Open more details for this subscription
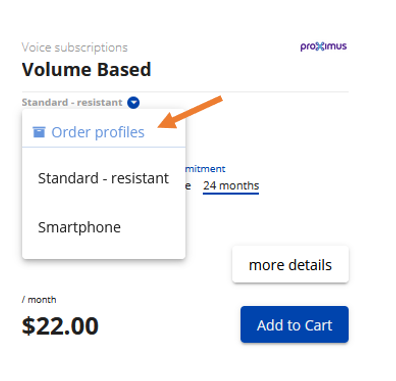 (x=290, y=265)
